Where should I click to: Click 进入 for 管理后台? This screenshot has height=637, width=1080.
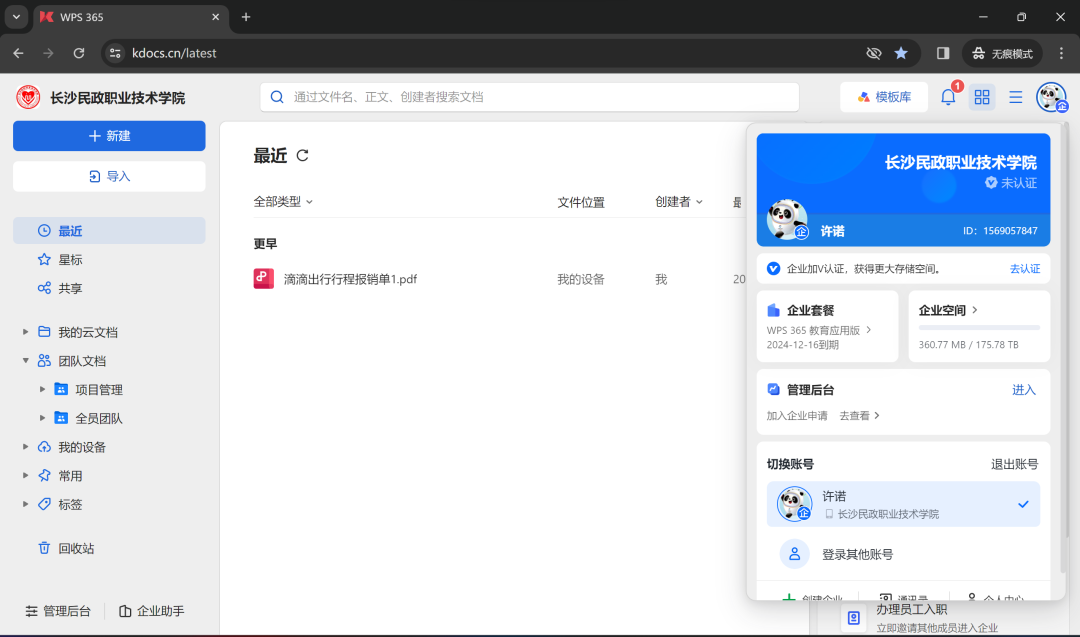pos(1024,390)
